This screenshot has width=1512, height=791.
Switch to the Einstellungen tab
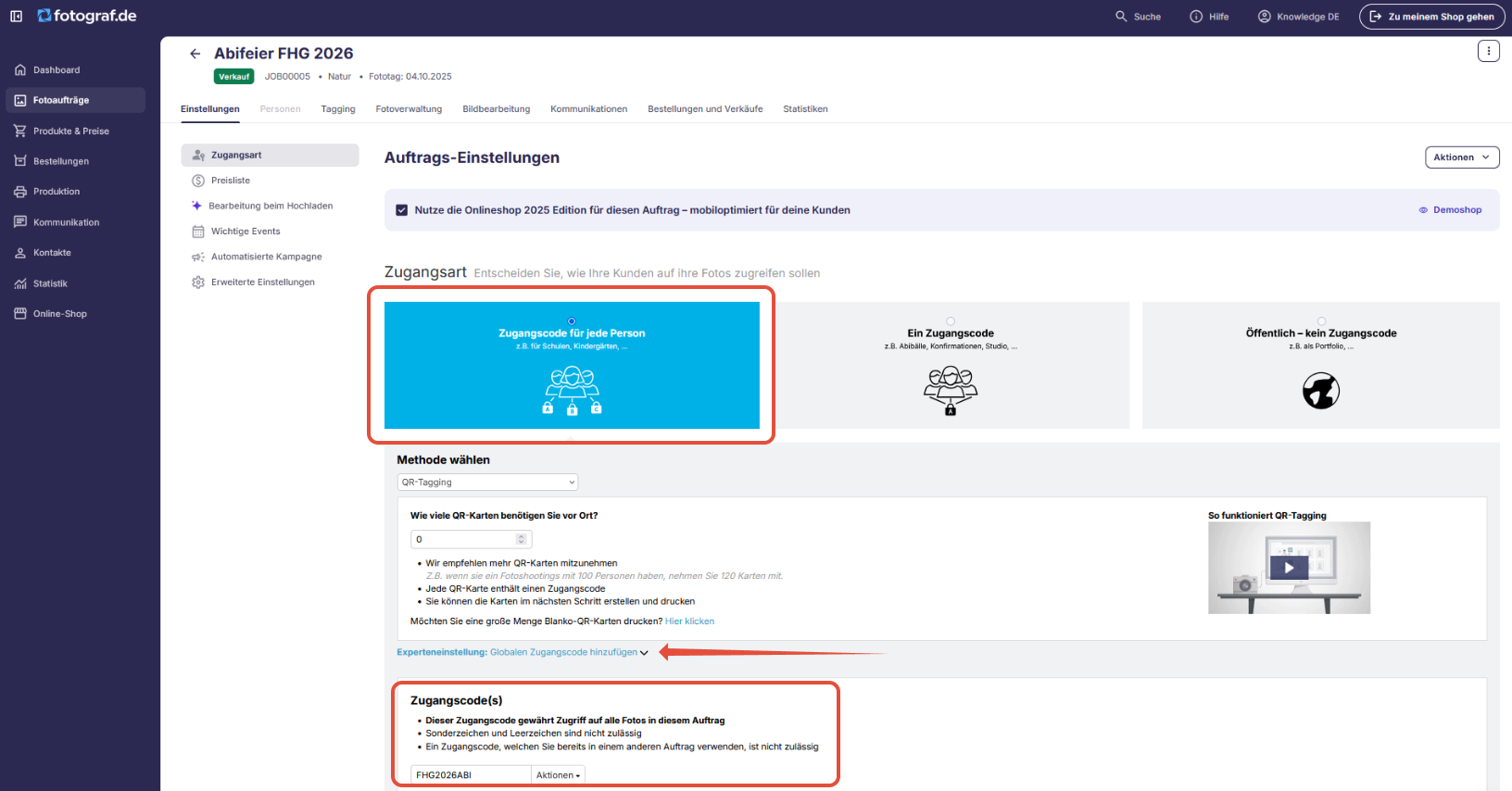click(210, 109)
